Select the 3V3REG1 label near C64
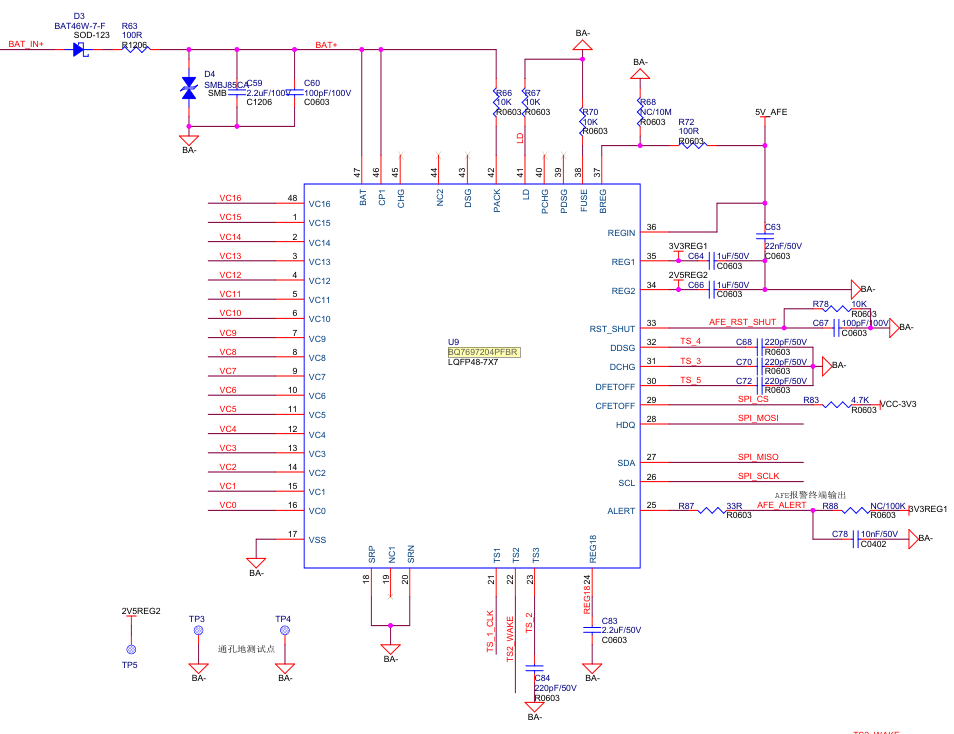 coord(688,246)
